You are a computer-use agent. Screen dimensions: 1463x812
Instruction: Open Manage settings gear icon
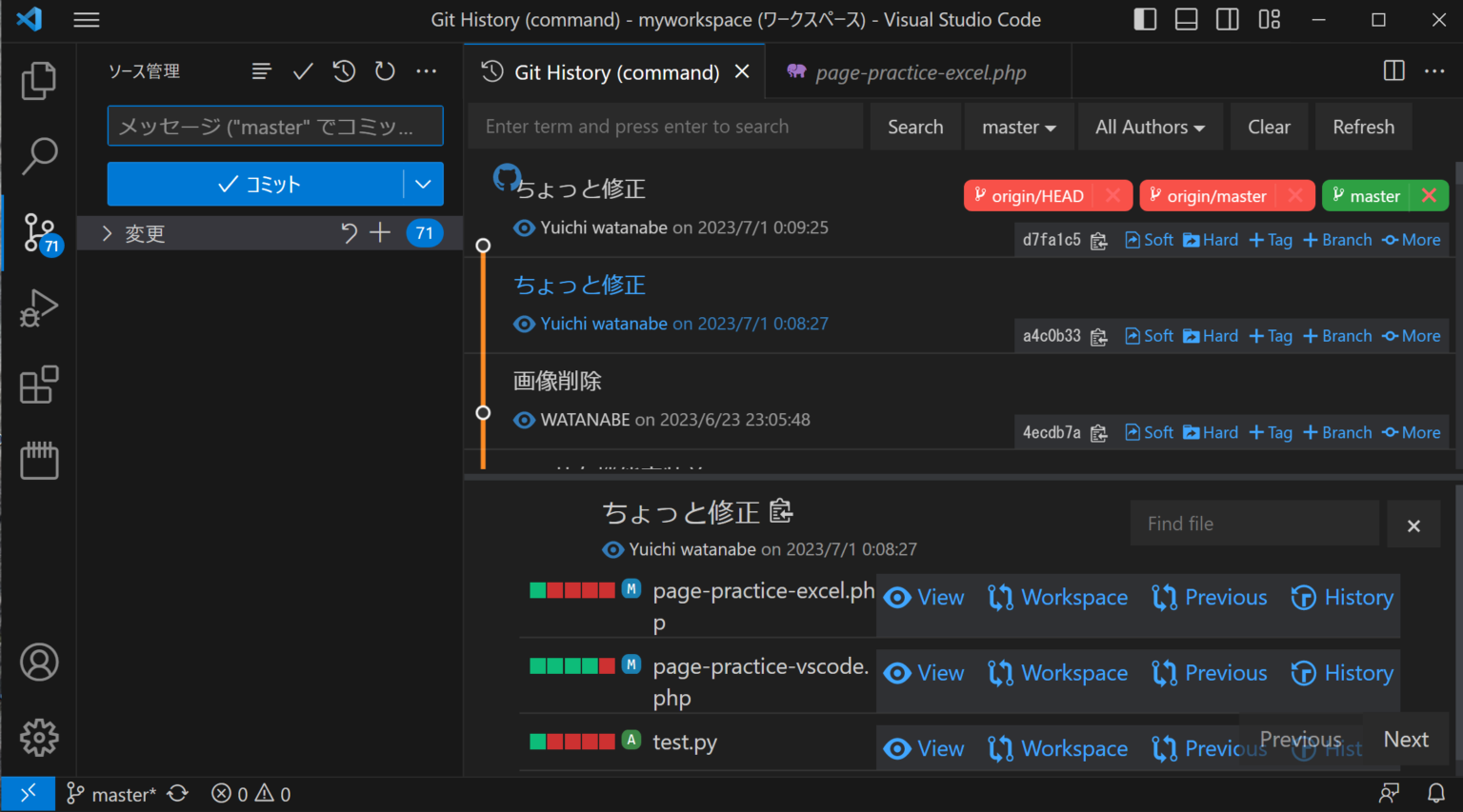39,737
